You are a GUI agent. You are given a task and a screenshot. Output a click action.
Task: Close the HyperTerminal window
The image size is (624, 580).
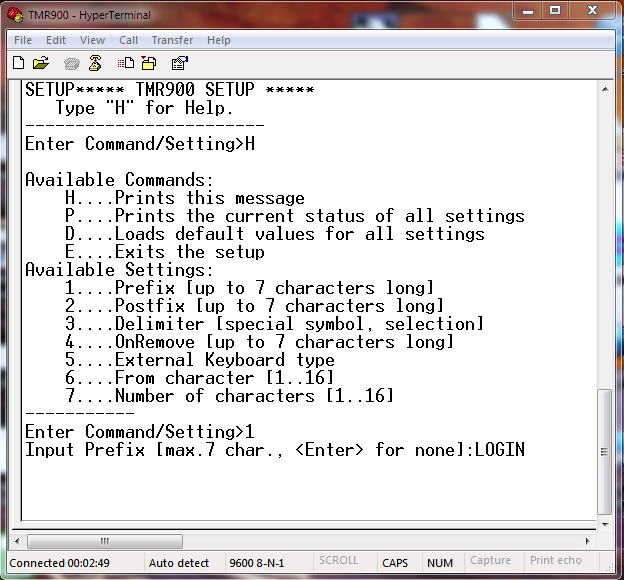click(x=593, y=11)
